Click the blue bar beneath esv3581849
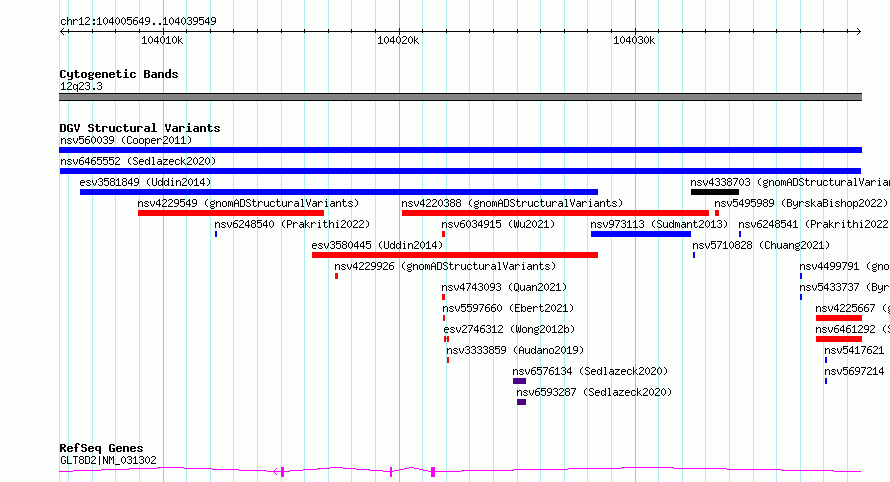Screen dimensions: 890x482 point(339,192)
